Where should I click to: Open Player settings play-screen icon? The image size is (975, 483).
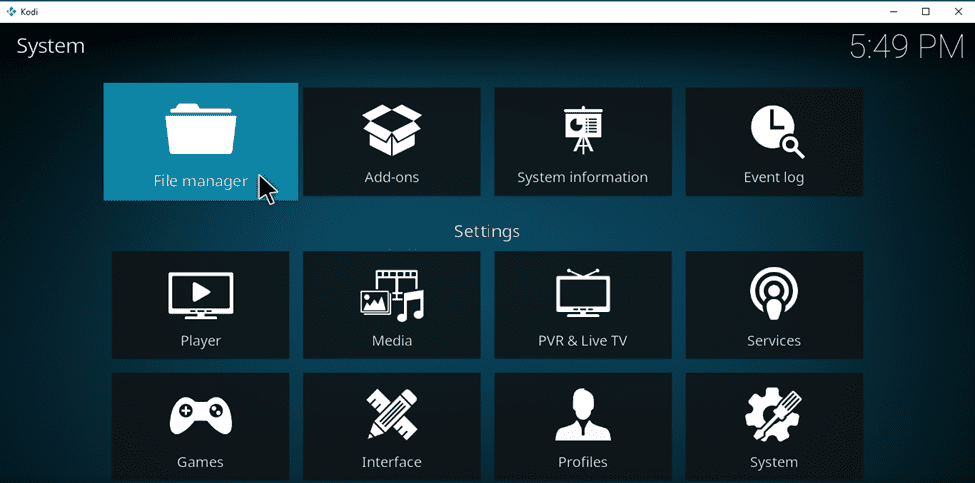tap(201, 295)
